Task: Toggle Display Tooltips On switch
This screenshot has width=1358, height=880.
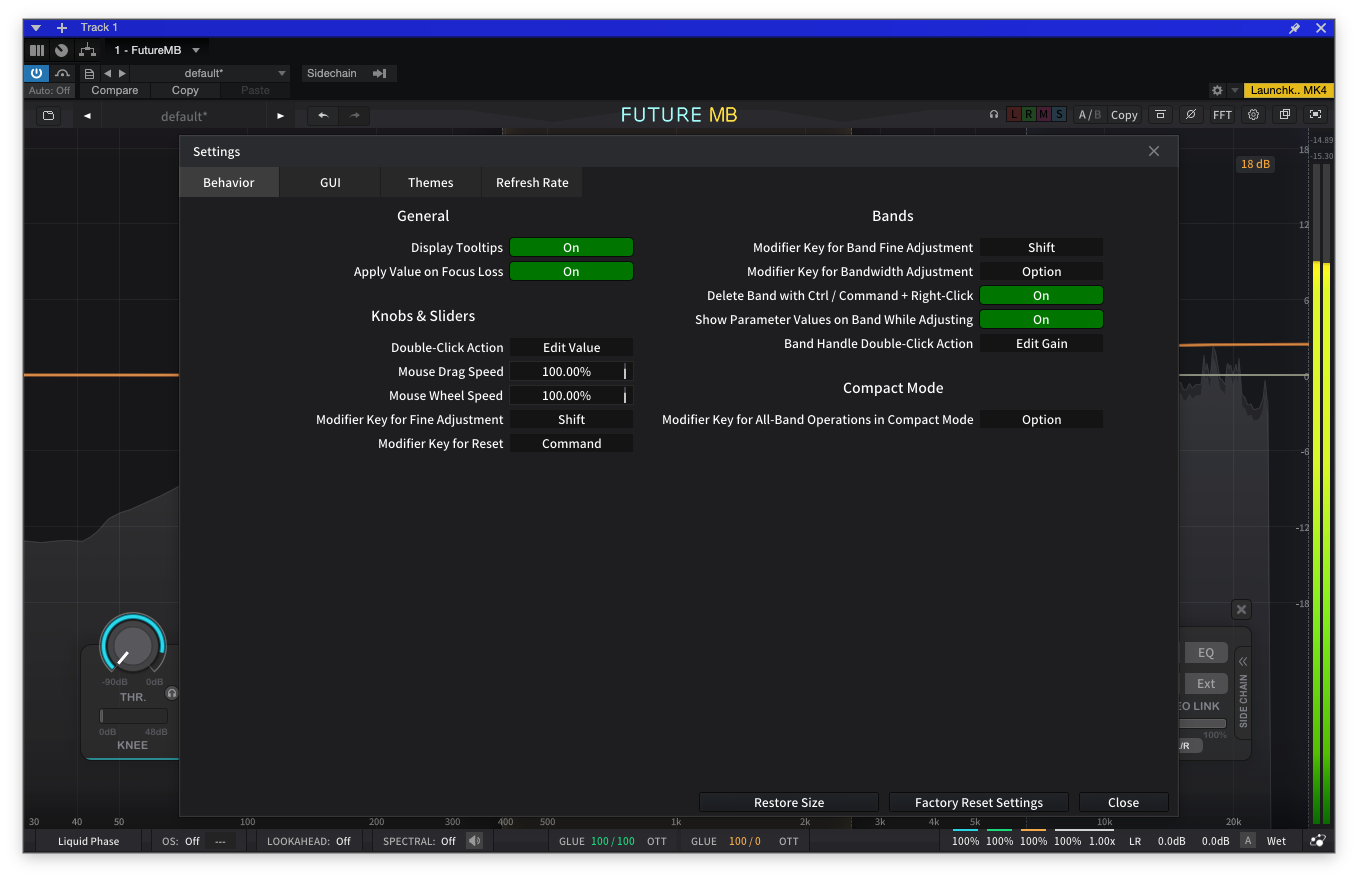Action: click(571, 247)
